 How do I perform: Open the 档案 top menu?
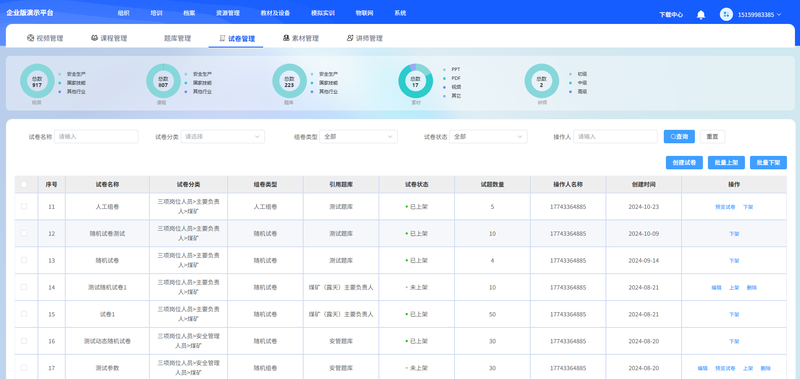point(189,13)
